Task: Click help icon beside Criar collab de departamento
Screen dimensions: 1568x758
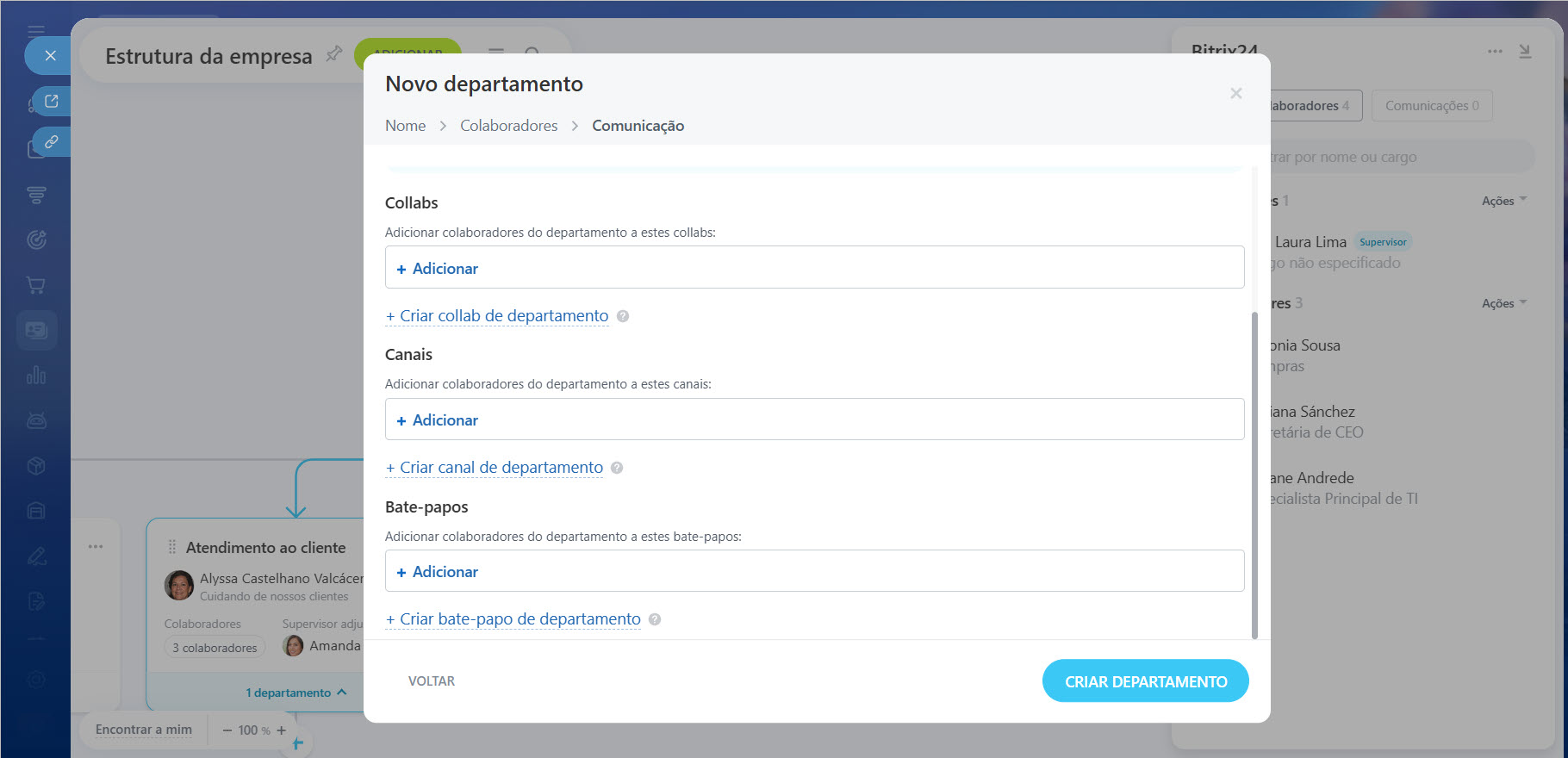Action: (623, 316)
